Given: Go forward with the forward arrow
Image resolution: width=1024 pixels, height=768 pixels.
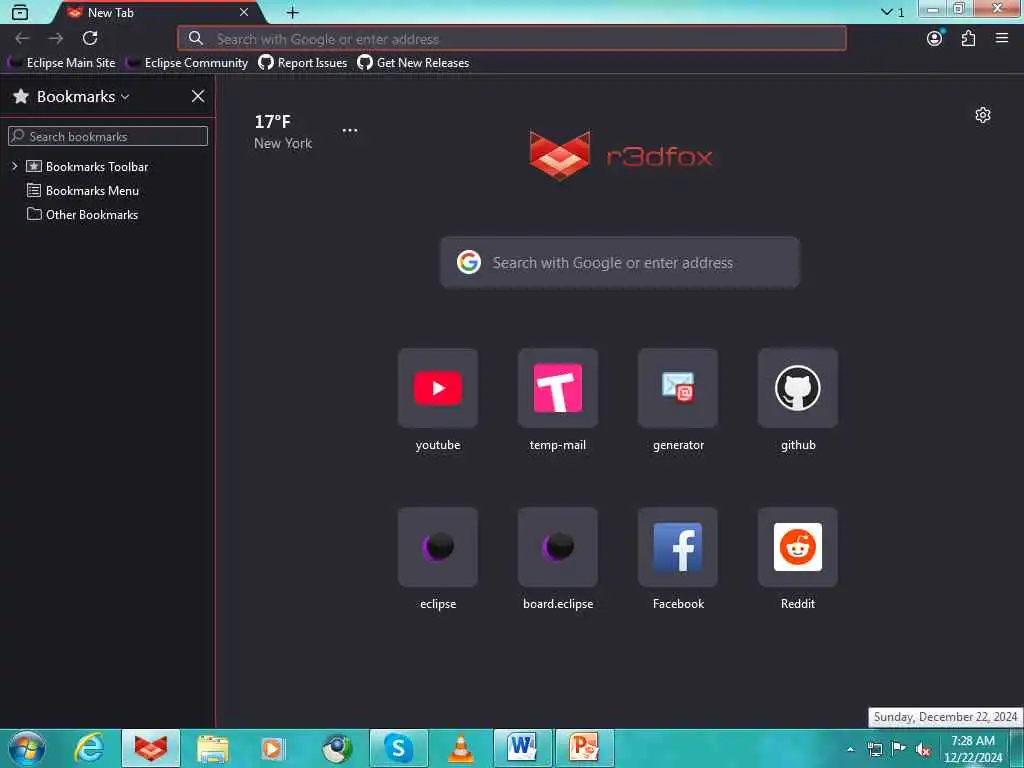Looking at the screenshot, I should 56,39.
